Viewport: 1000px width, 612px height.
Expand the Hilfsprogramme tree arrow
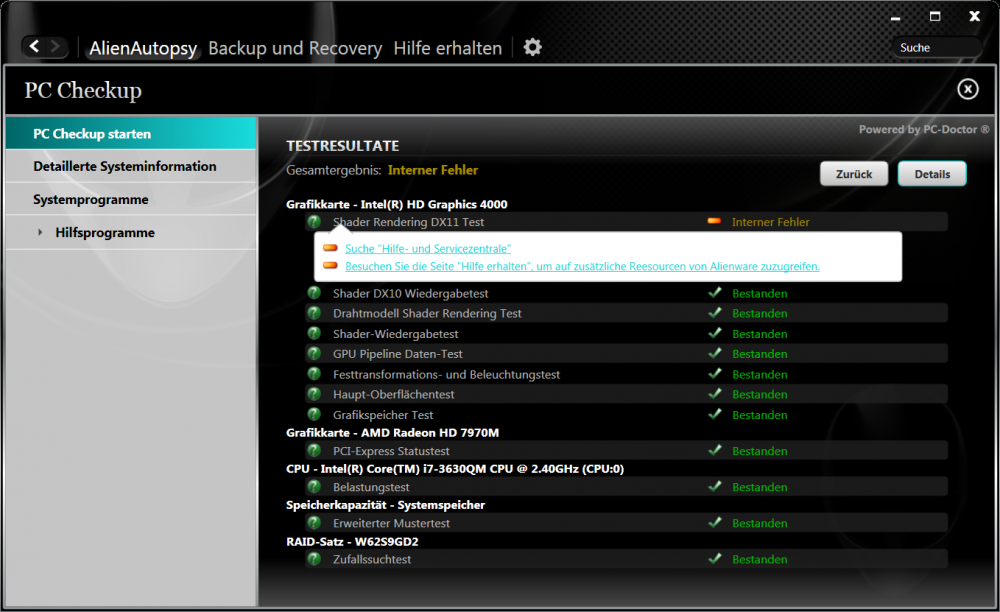40,233
